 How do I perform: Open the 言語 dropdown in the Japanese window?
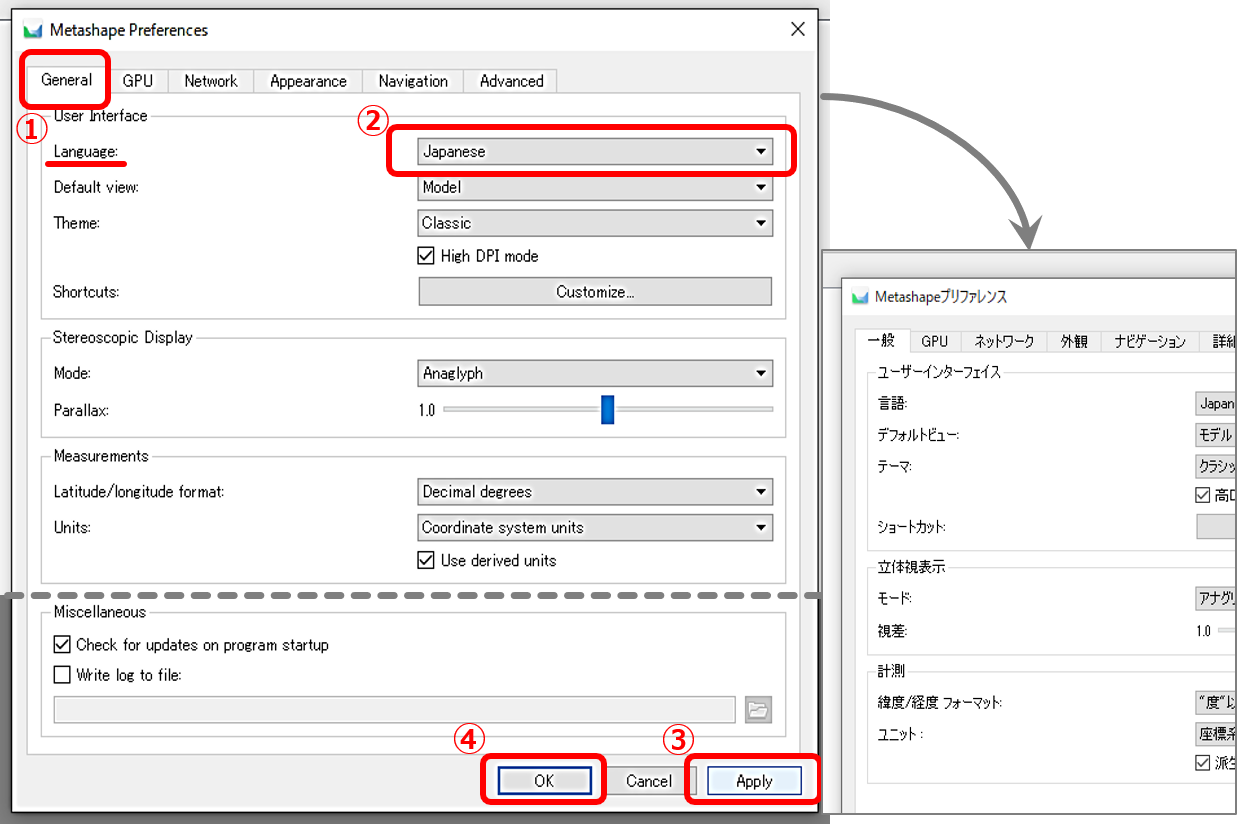click(1216, 403)
